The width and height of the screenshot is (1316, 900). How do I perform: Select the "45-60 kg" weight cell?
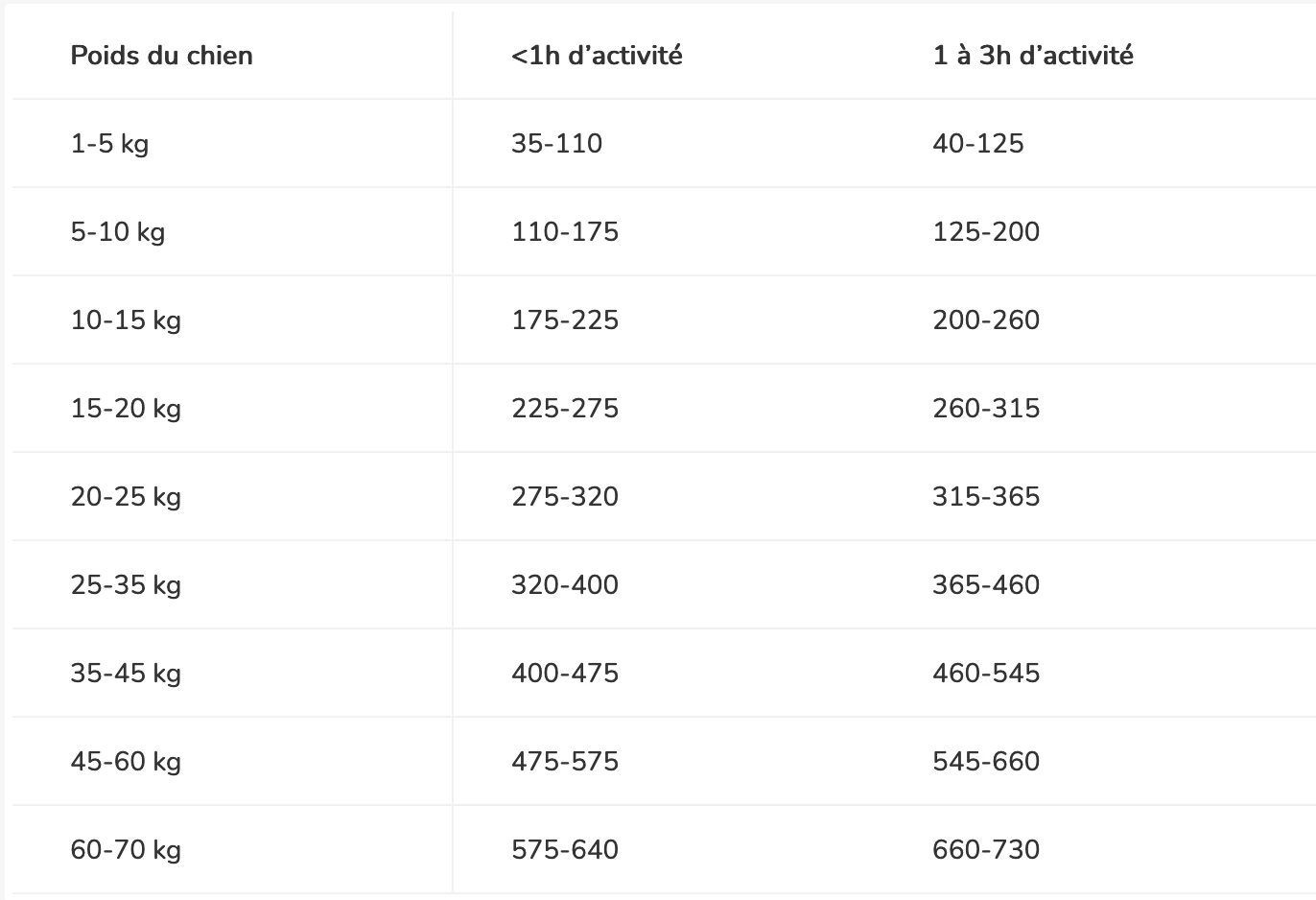pyautogui.click(x=126, y=762)
